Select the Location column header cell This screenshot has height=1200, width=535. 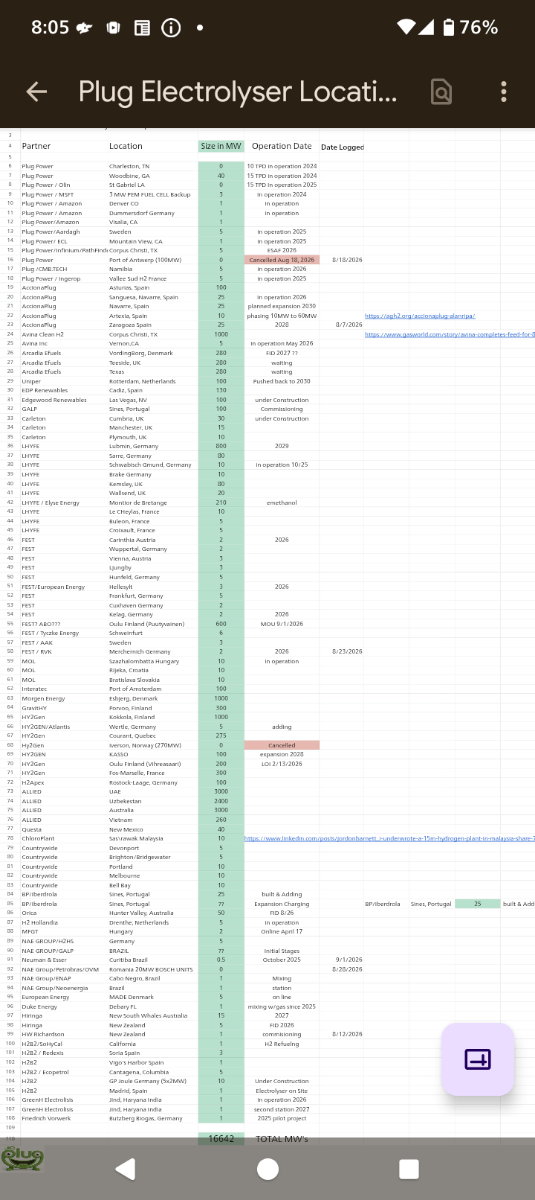pyautogui.click(x=126, y=146)
